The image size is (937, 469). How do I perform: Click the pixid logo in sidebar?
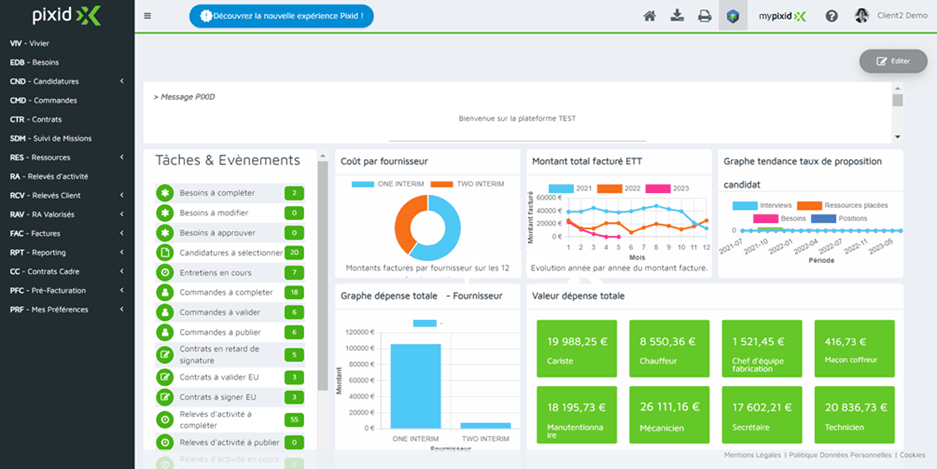[x=67, y=16]
